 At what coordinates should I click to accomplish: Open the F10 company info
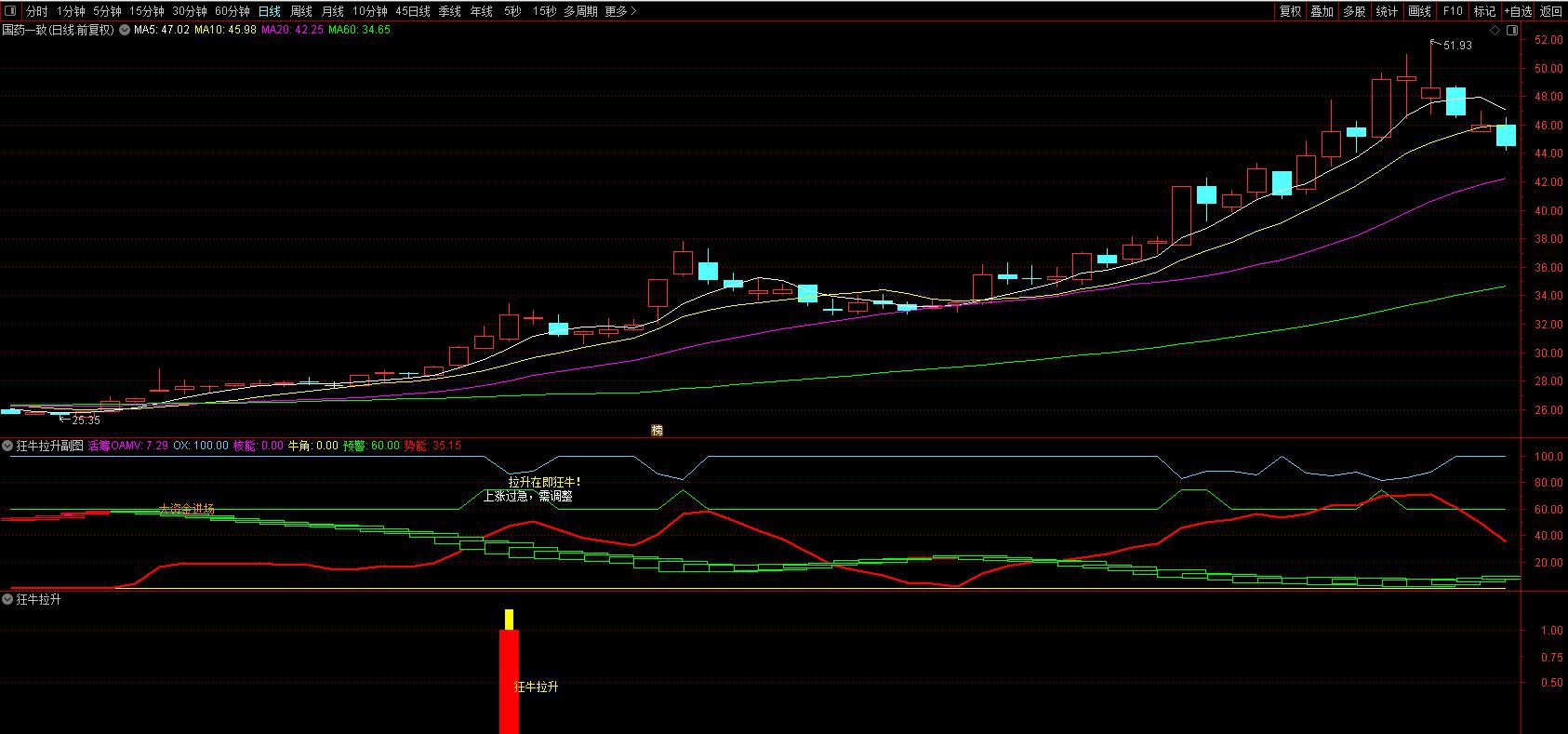tap(1453, 11)
